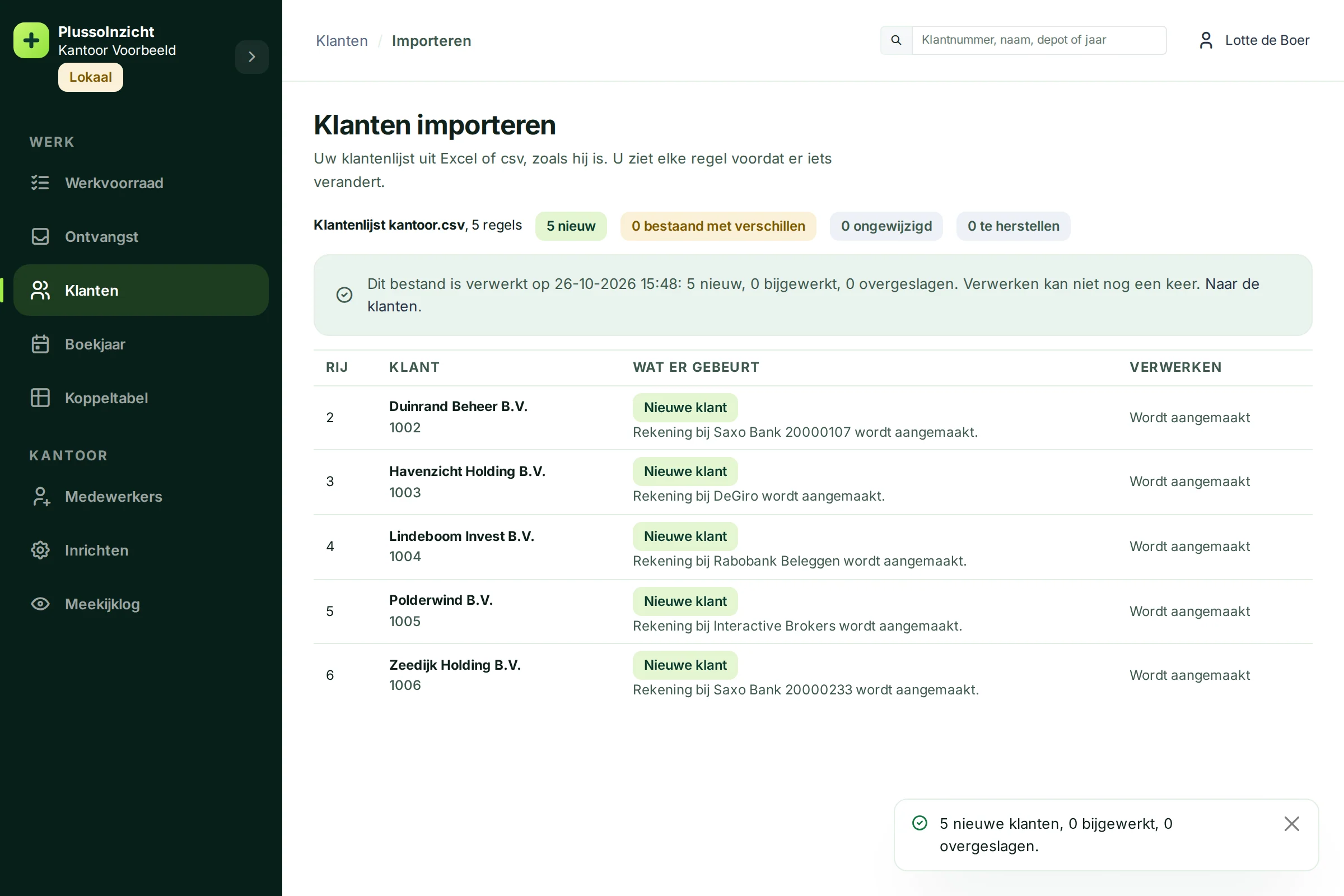This screenshot has width=1344, height=896.
Task: Click the Meekijklog eye icon
Action: (40, 604)
